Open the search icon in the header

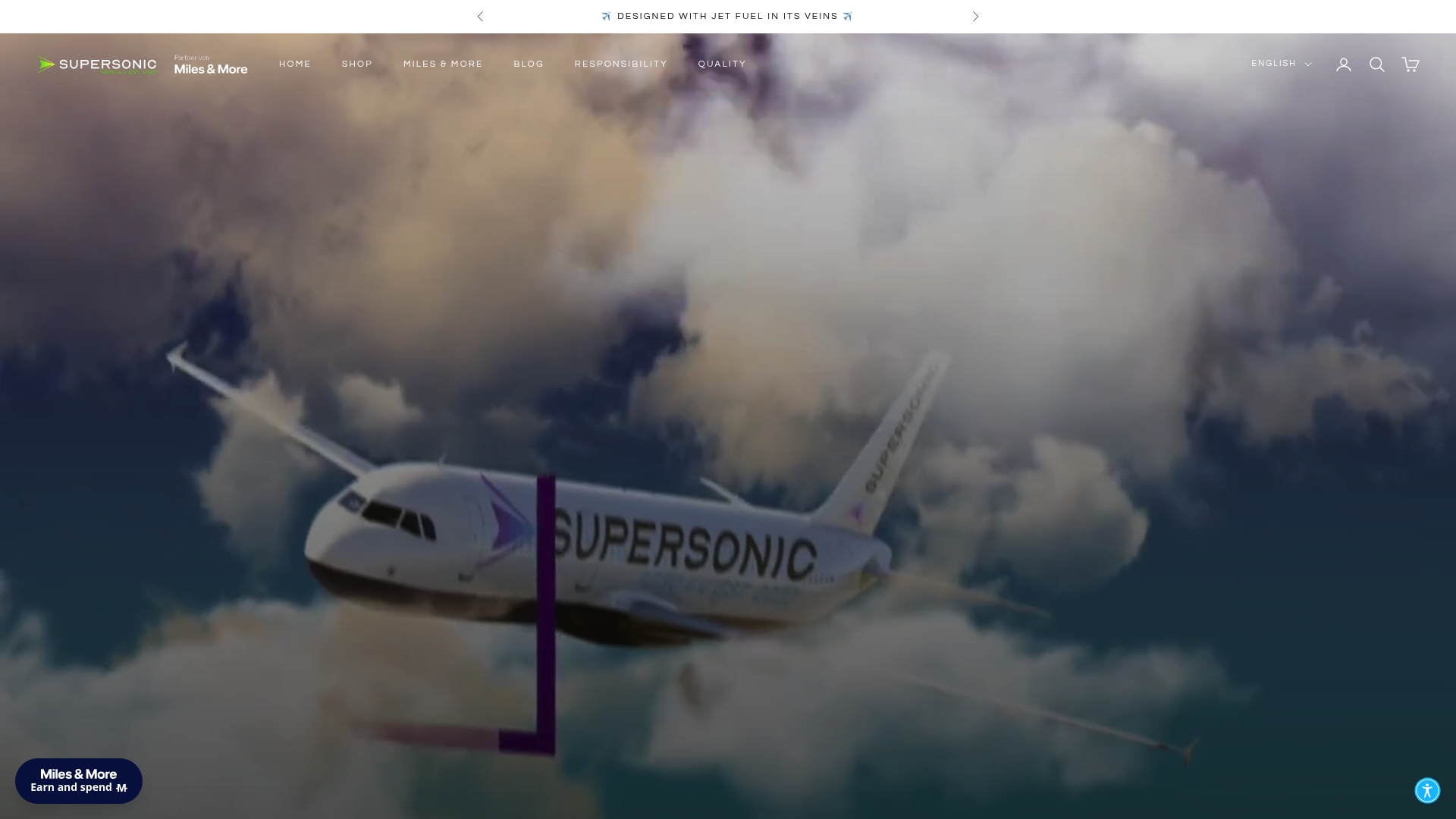(1377, 64)
